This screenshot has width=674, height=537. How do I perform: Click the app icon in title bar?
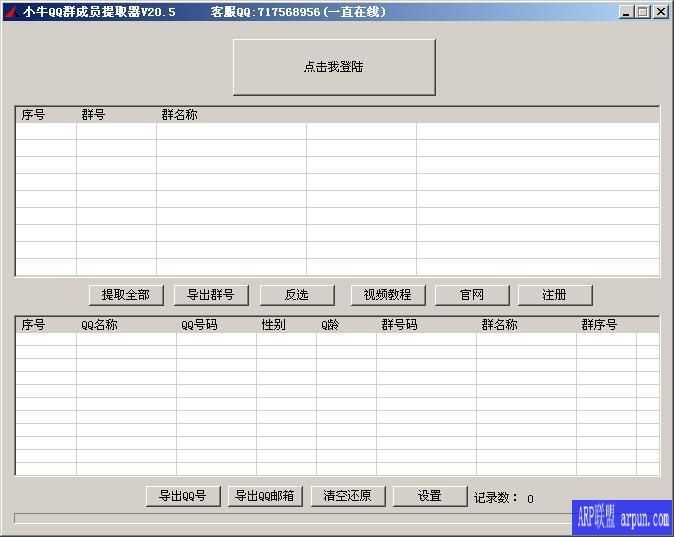pos(11,12)
